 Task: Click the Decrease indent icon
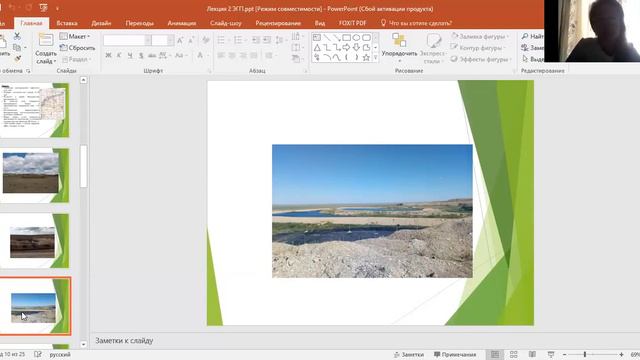tap(256, 40)
